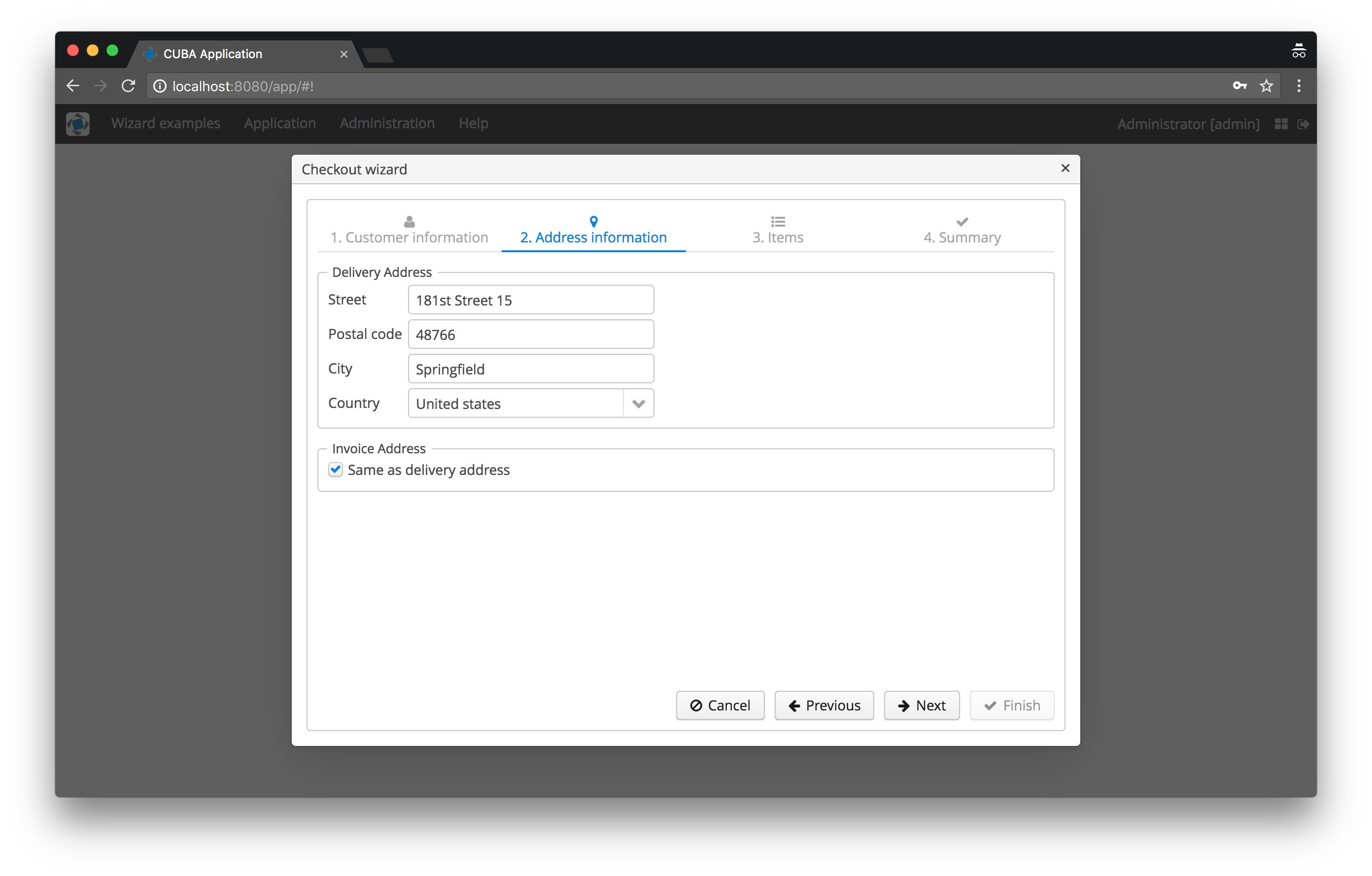Click the site info icon before localhost
This screenshot has height=876, width=1372.
[x=160, y=86]
